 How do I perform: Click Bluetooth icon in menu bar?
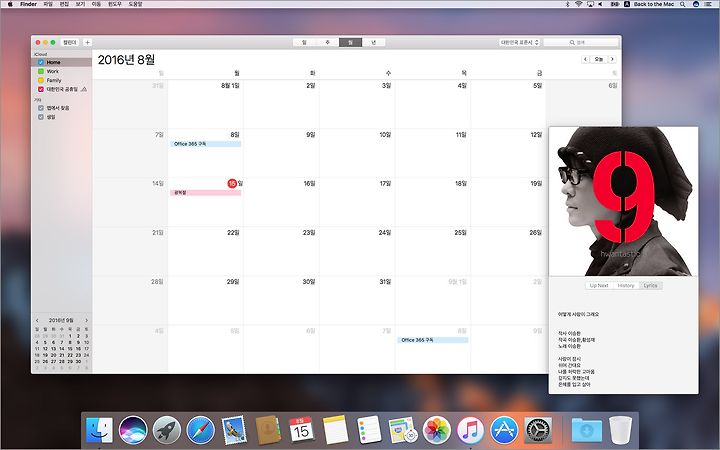pyautogui.click(x=568, y=4)
